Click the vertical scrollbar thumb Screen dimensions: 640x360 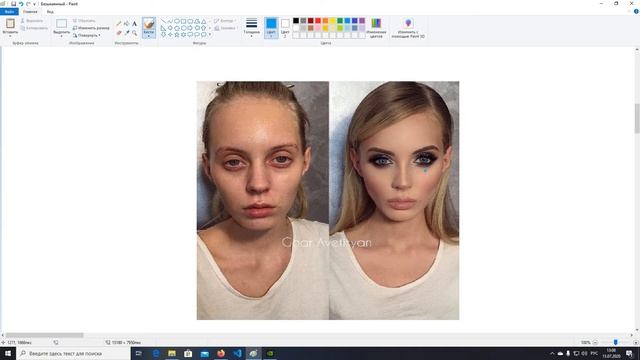pyautogui.click(x=637, y=118)
